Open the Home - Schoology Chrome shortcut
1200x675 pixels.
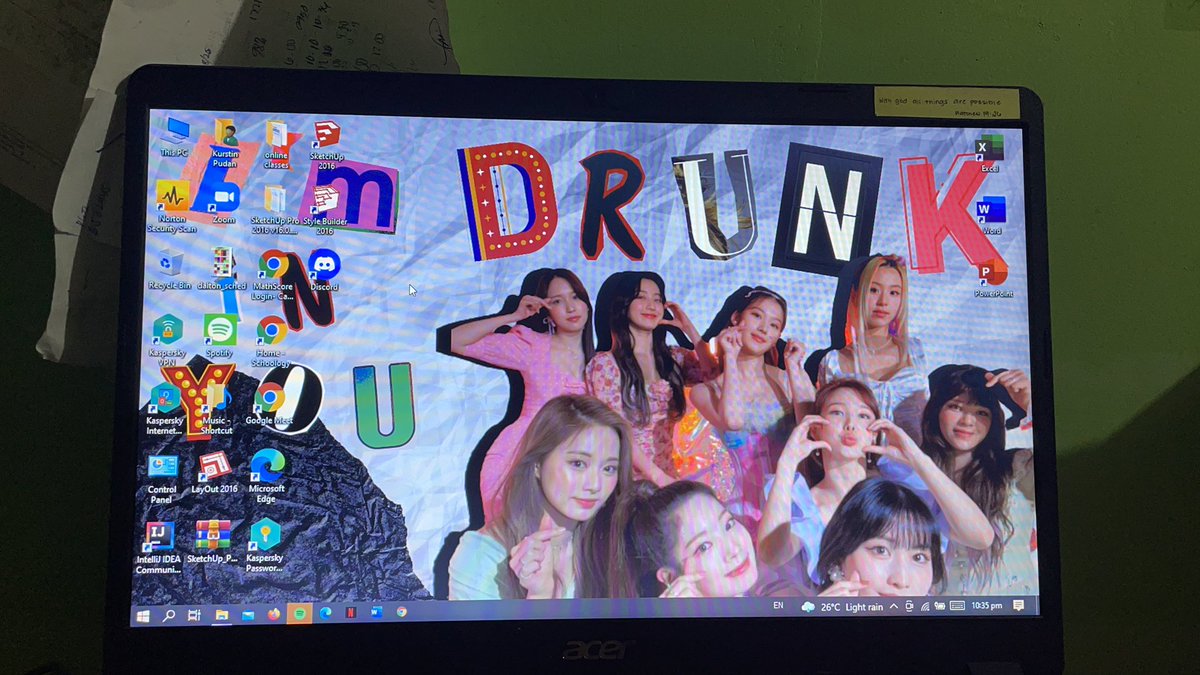click(271, 342)
